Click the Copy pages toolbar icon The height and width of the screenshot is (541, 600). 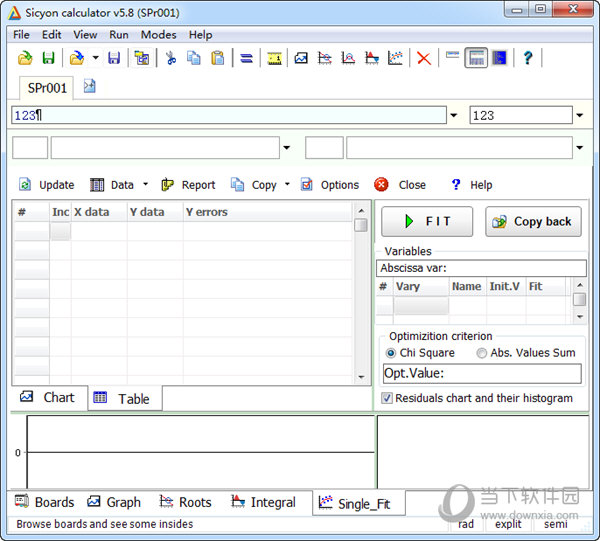click(194, 58)
